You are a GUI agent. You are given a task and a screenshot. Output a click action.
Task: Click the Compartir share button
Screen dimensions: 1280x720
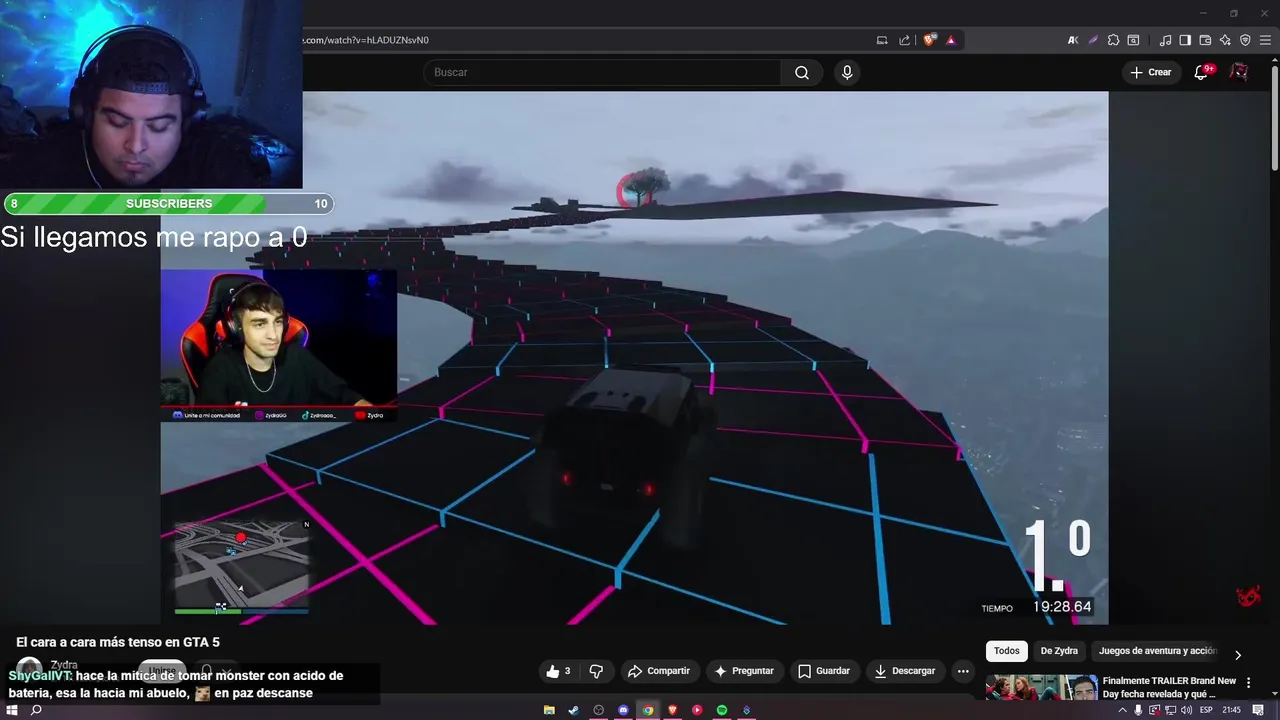coord(658,671)
